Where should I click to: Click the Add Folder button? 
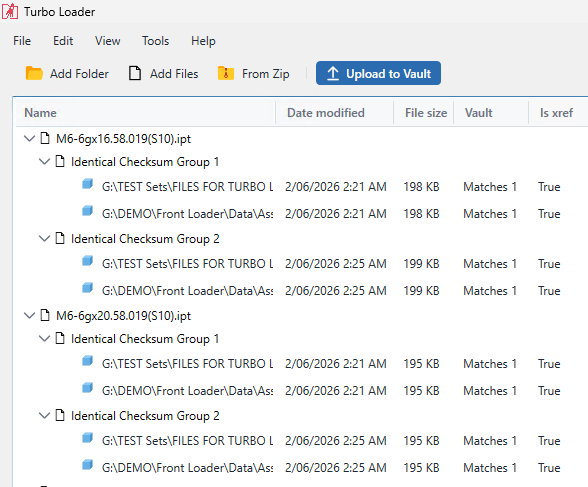click(67, 73)
